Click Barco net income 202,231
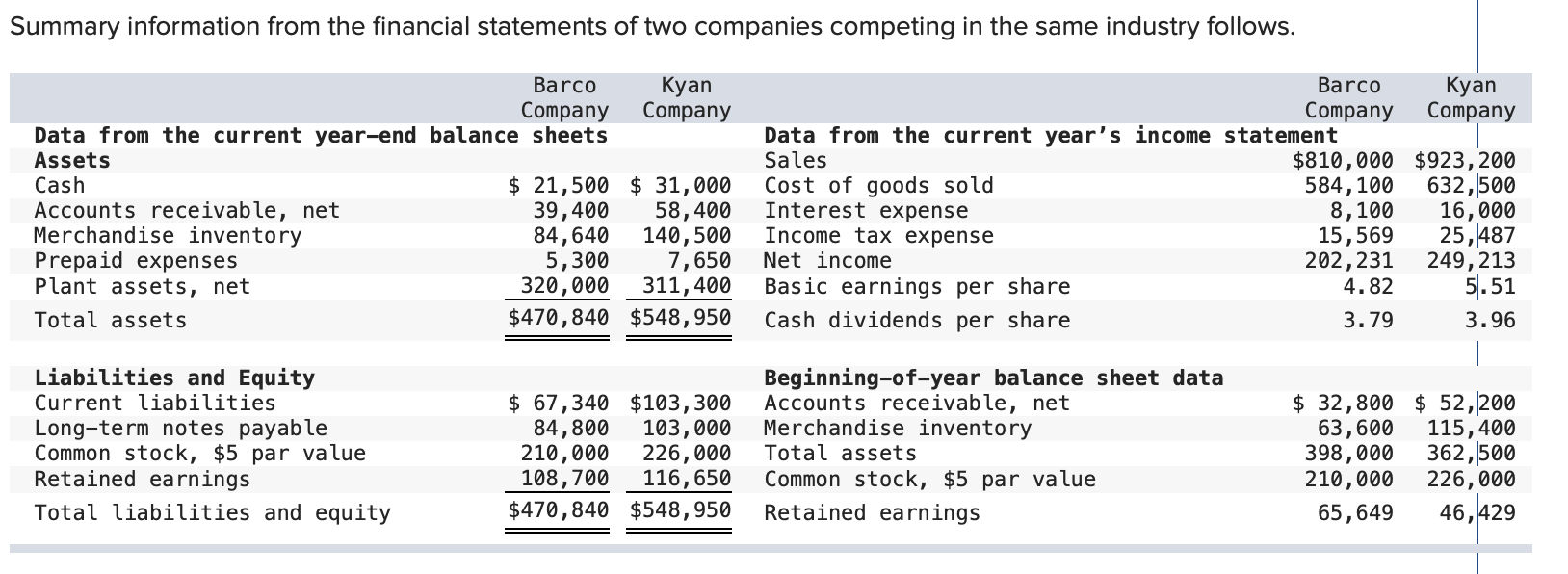This screenshot has height=574, width=1568. click(x=1349, y=260)
